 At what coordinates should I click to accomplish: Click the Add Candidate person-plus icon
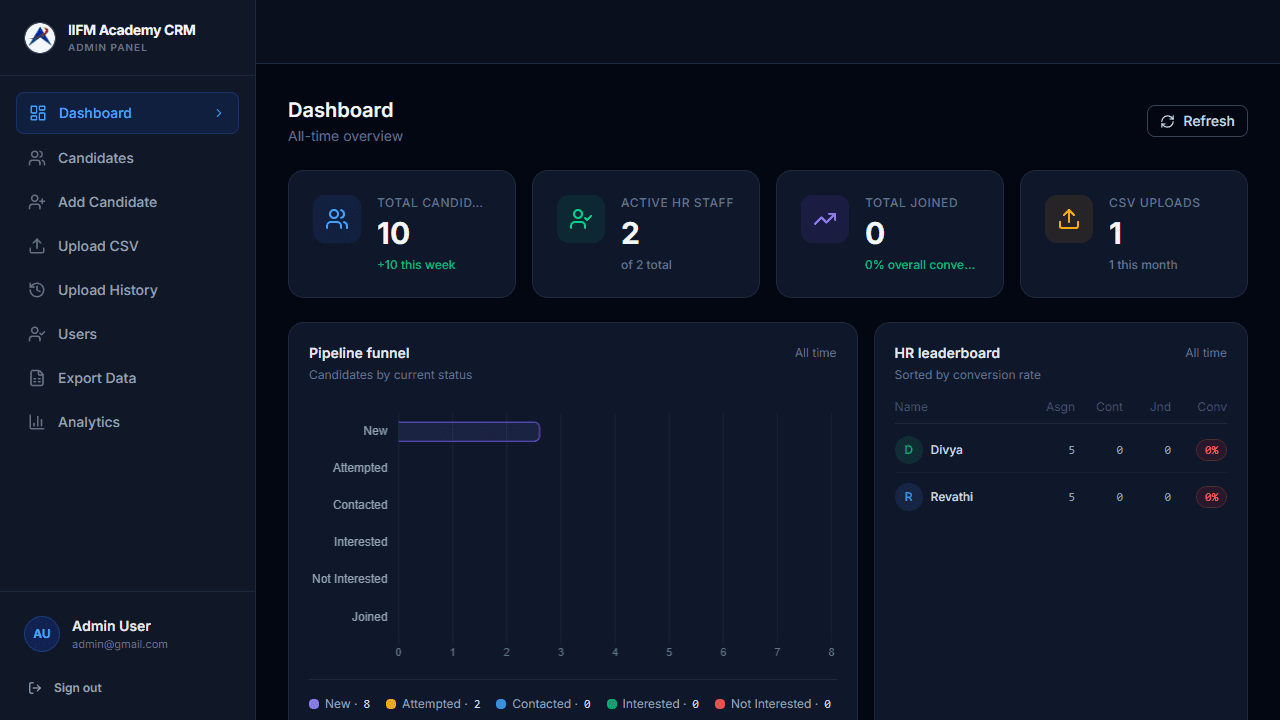(37, 202)
